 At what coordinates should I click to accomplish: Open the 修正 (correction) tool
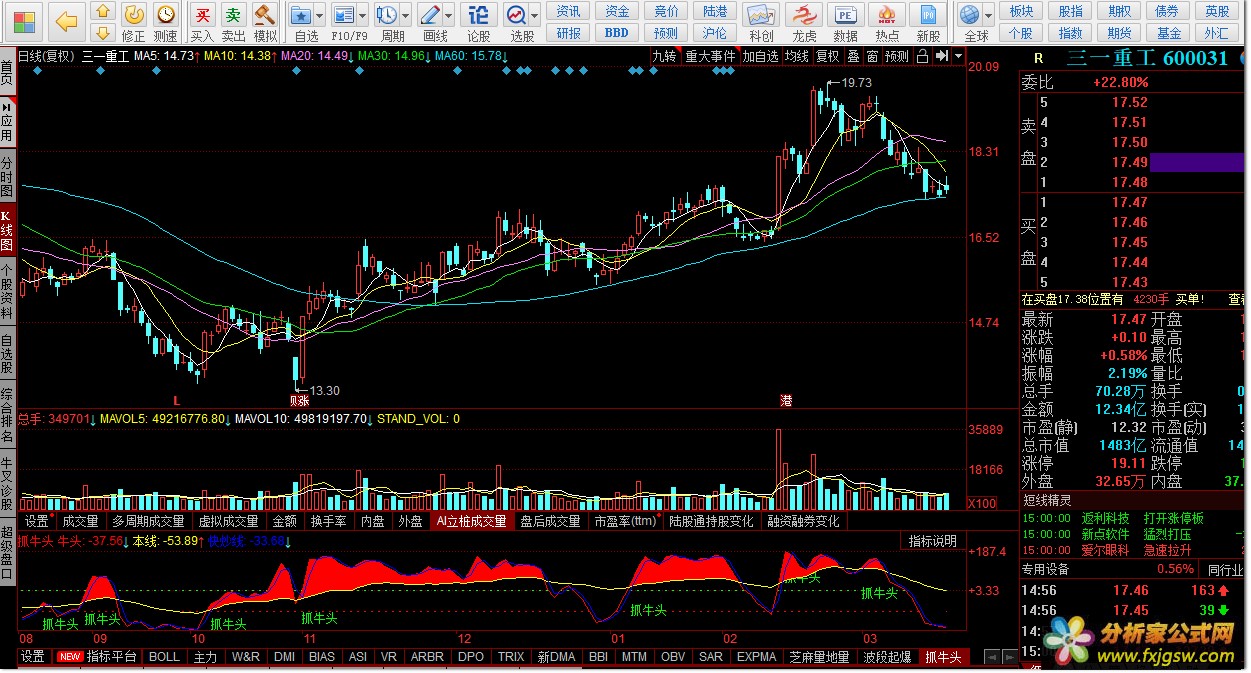tap(134, 22)
